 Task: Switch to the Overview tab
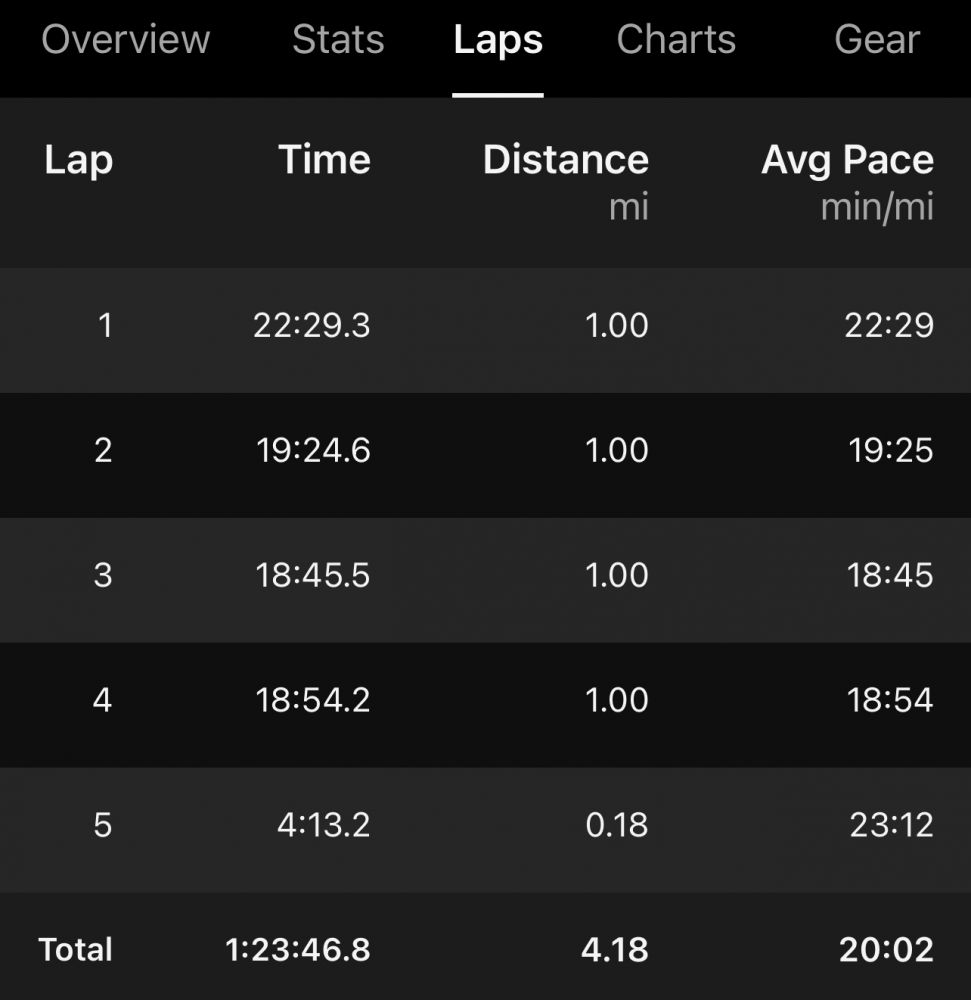[x=125, y=40]
